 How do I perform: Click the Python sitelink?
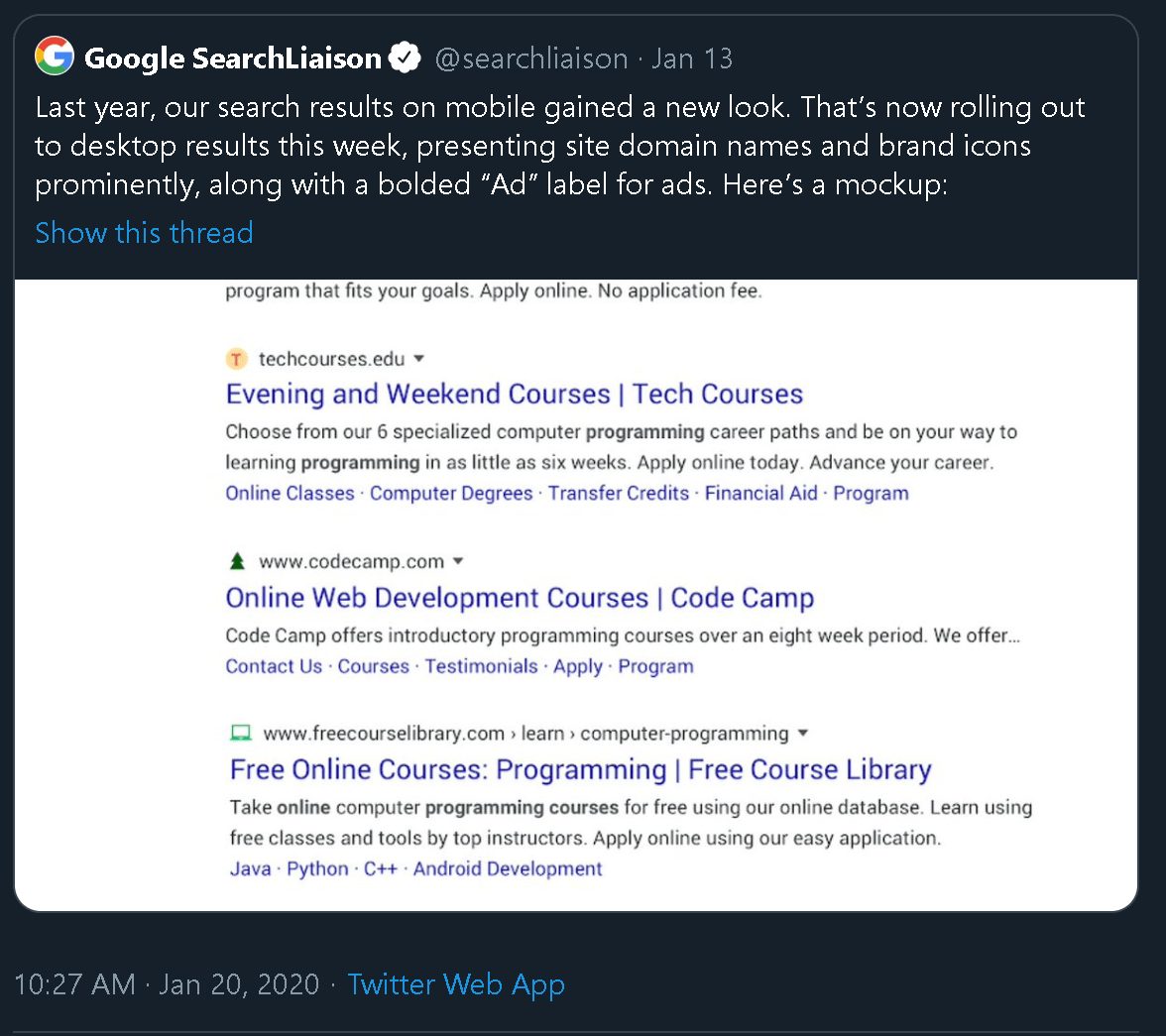point(317,868)
